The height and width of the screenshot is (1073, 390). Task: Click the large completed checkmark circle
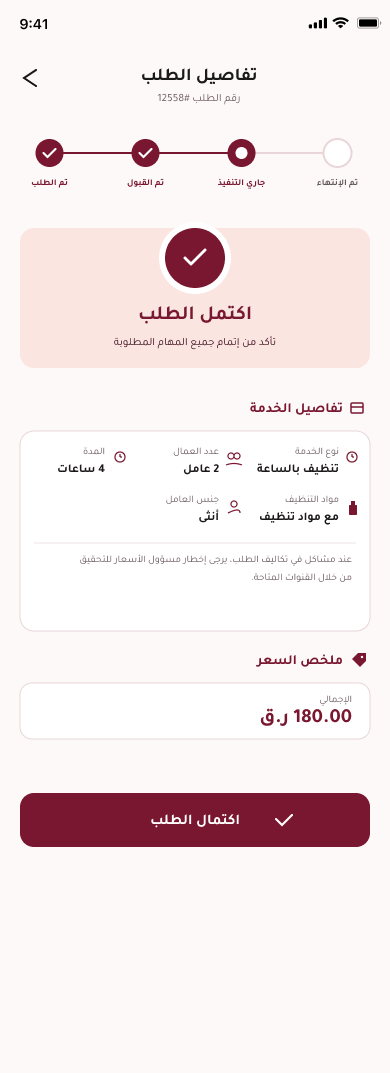point(195,258)
